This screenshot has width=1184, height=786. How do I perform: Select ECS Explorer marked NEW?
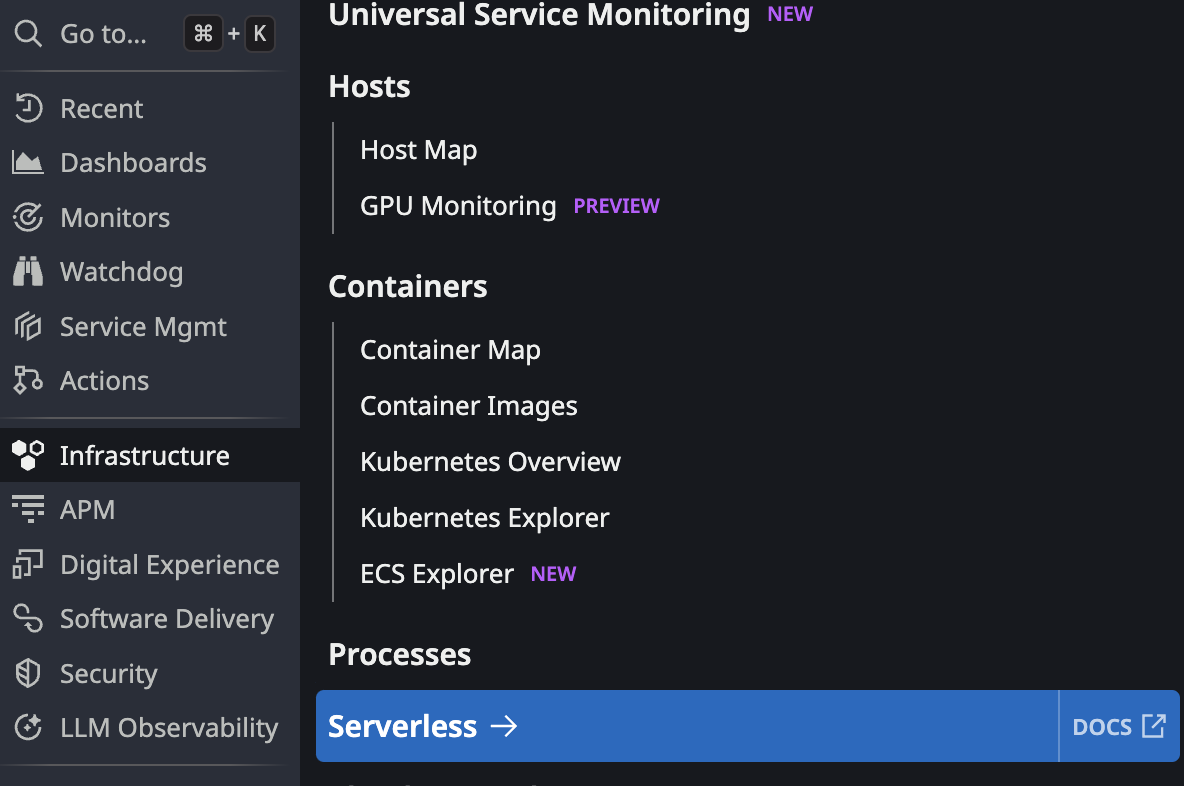437,573
